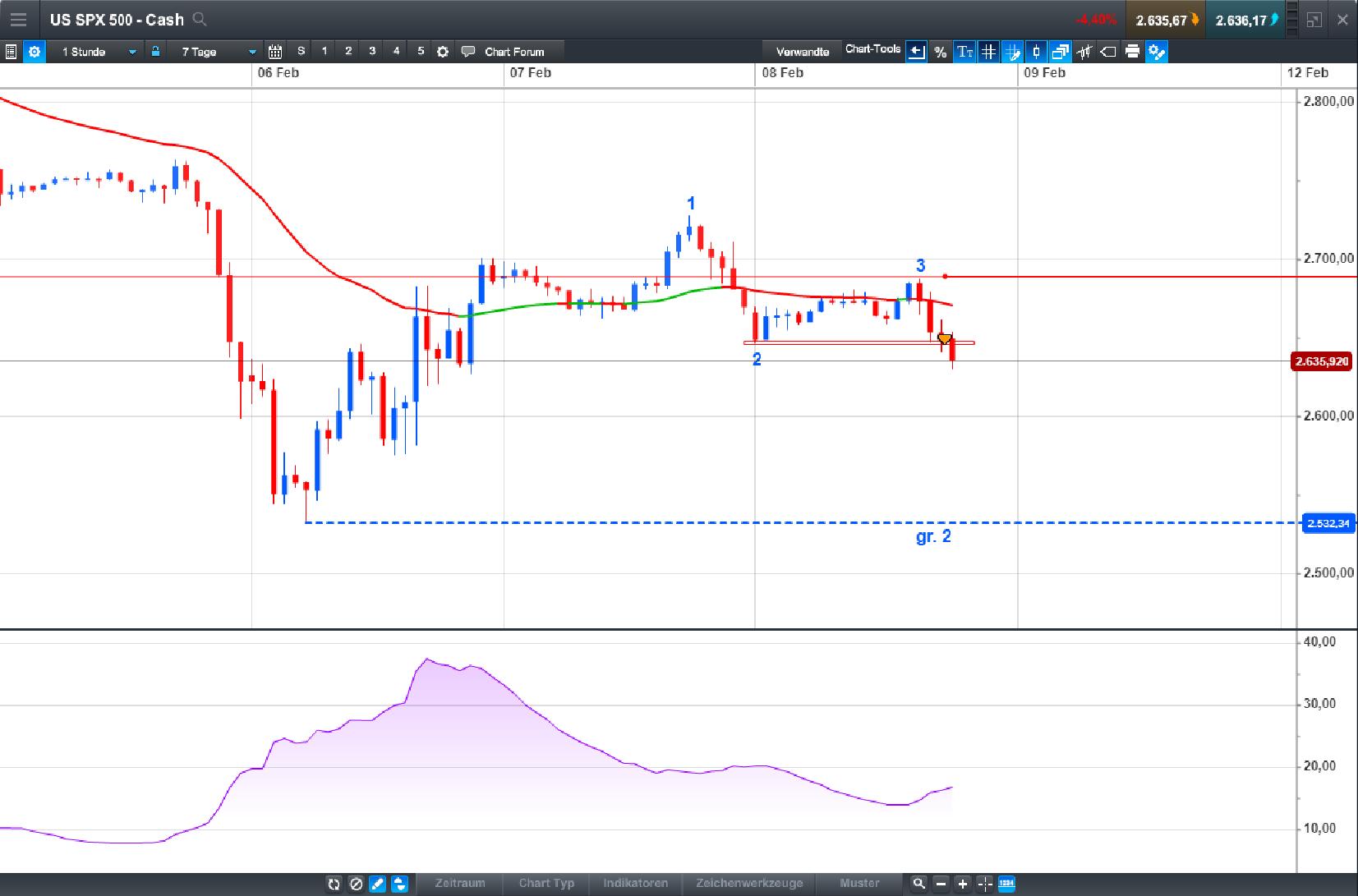
Task: Click the zoom out minus control
Action: pos(941,884)
